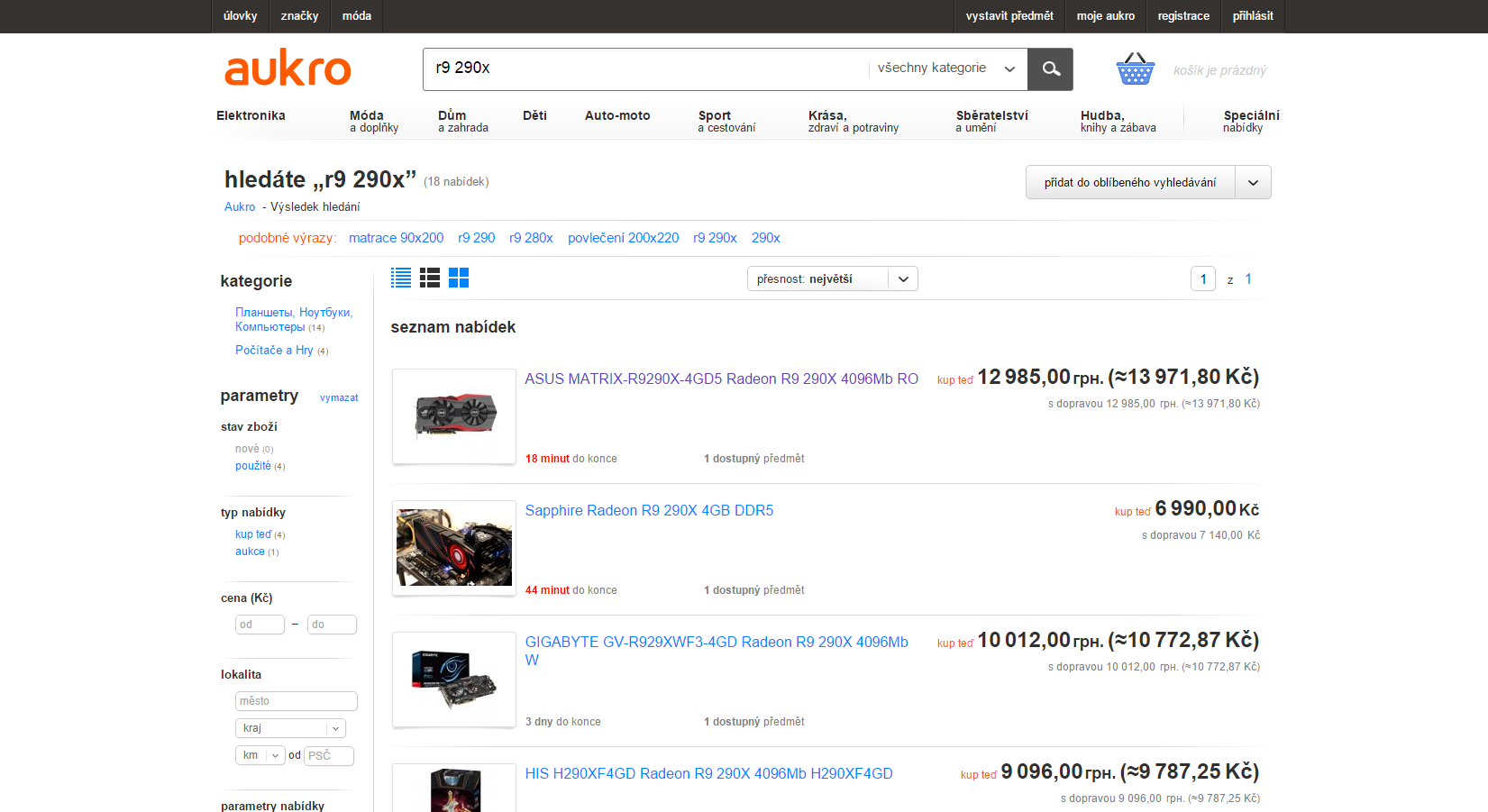The width and height of the screenshot is (1488, 812).
Task: Select similar term r9 290x
Action: click(715, 238)
